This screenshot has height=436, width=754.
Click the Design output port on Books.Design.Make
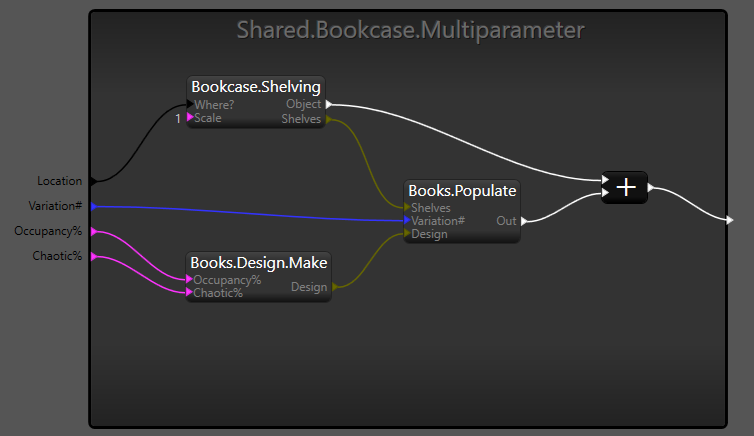point(333,287)
